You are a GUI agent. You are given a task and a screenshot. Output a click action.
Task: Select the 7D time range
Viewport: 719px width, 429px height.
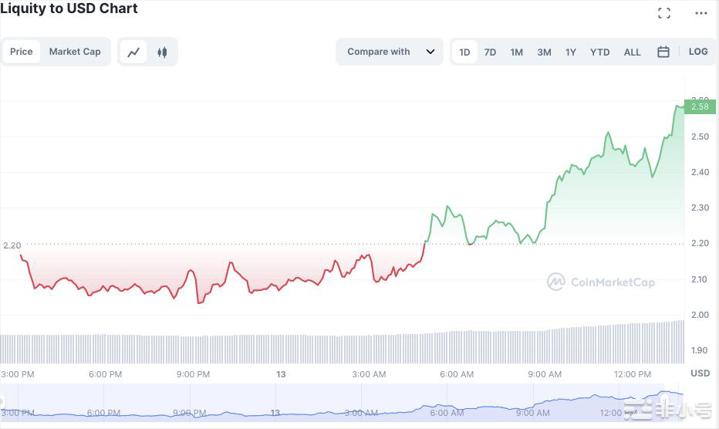pos(490,52)
